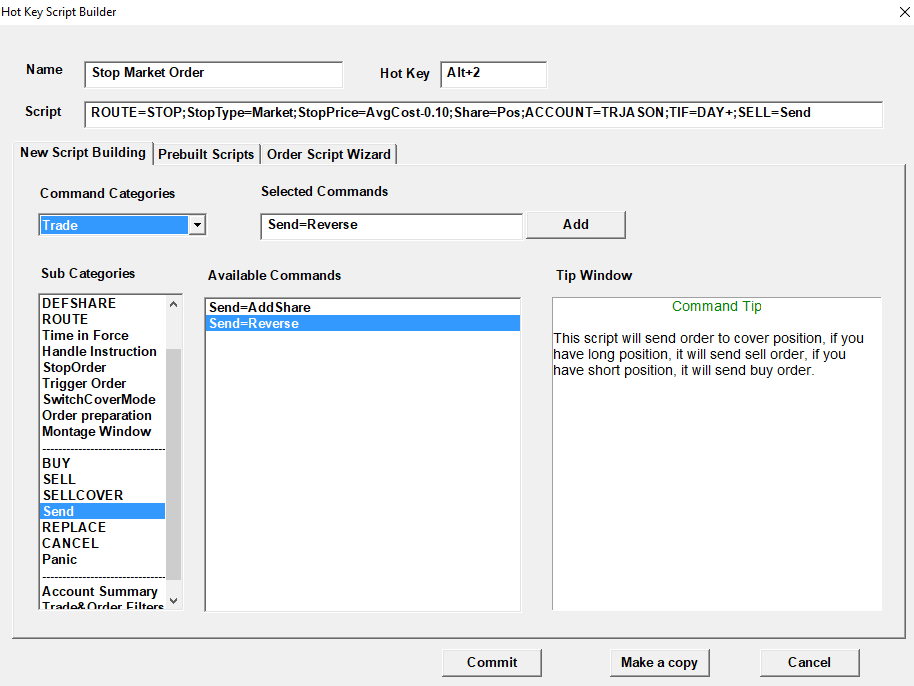Viewport: 914px width, 686px height.
Task: Select the New Script Building tab
Action: (x=83, y=153)
